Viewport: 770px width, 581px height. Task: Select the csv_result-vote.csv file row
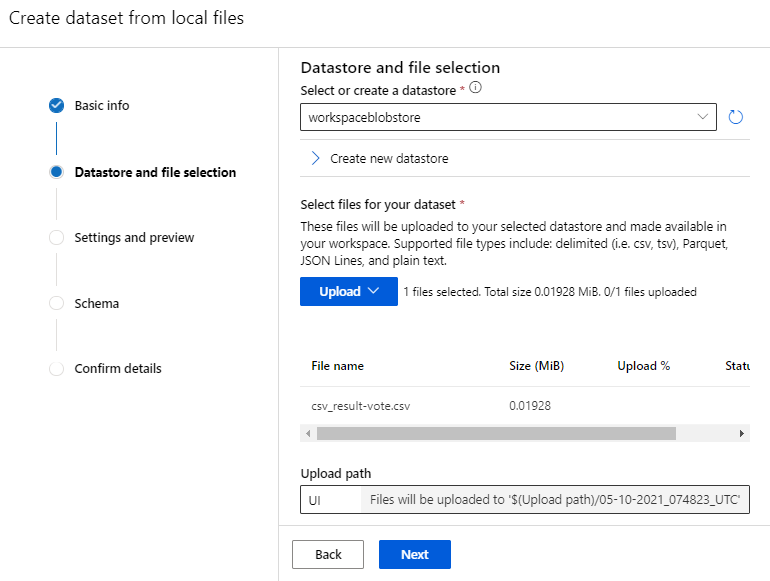pyautogui.click(x=361, y=406)
